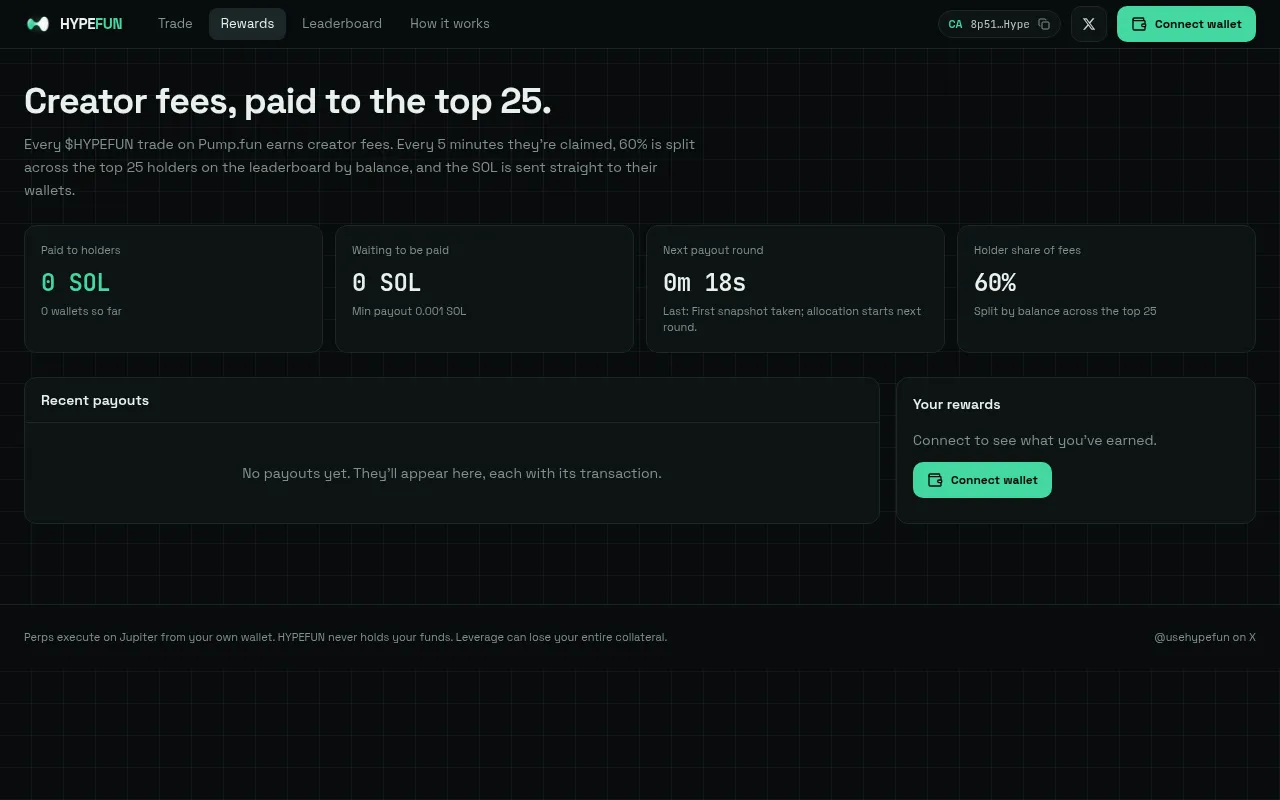Open @usehypefun on X footer link
Image resolution: width=1280 pixels, height=800 pixels.
coord(1205,637)
